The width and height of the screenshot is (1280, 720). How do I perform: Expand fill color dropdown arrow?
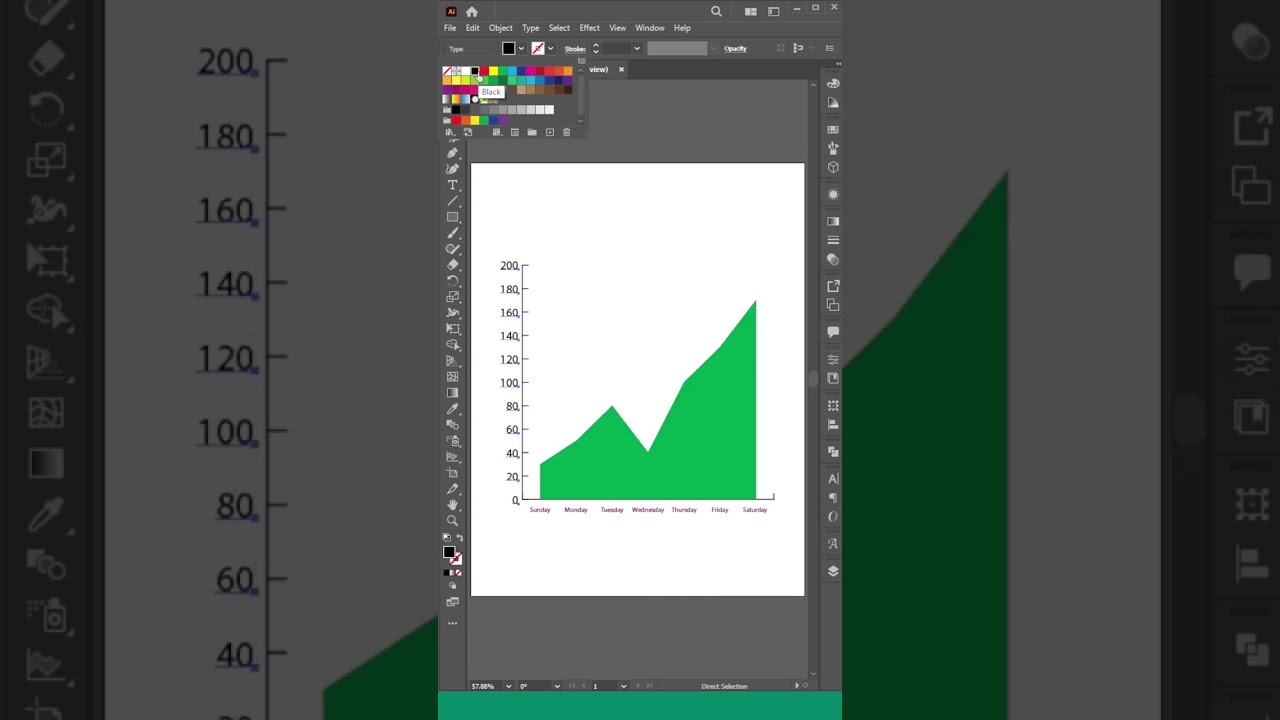click(x=521, y=48)
